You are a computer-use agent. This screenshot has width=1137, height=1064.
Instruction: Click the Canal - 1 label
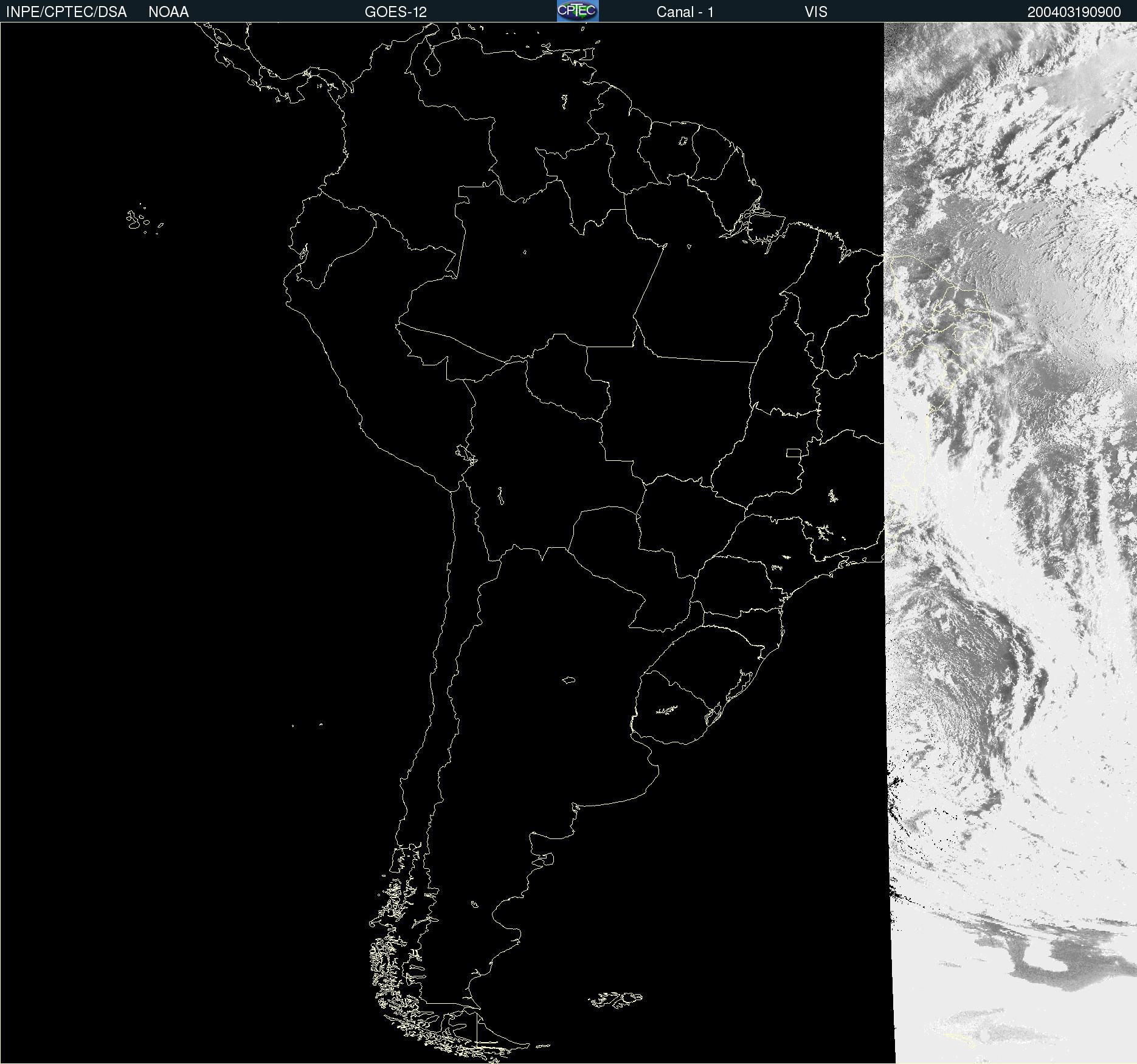(685, 12)
